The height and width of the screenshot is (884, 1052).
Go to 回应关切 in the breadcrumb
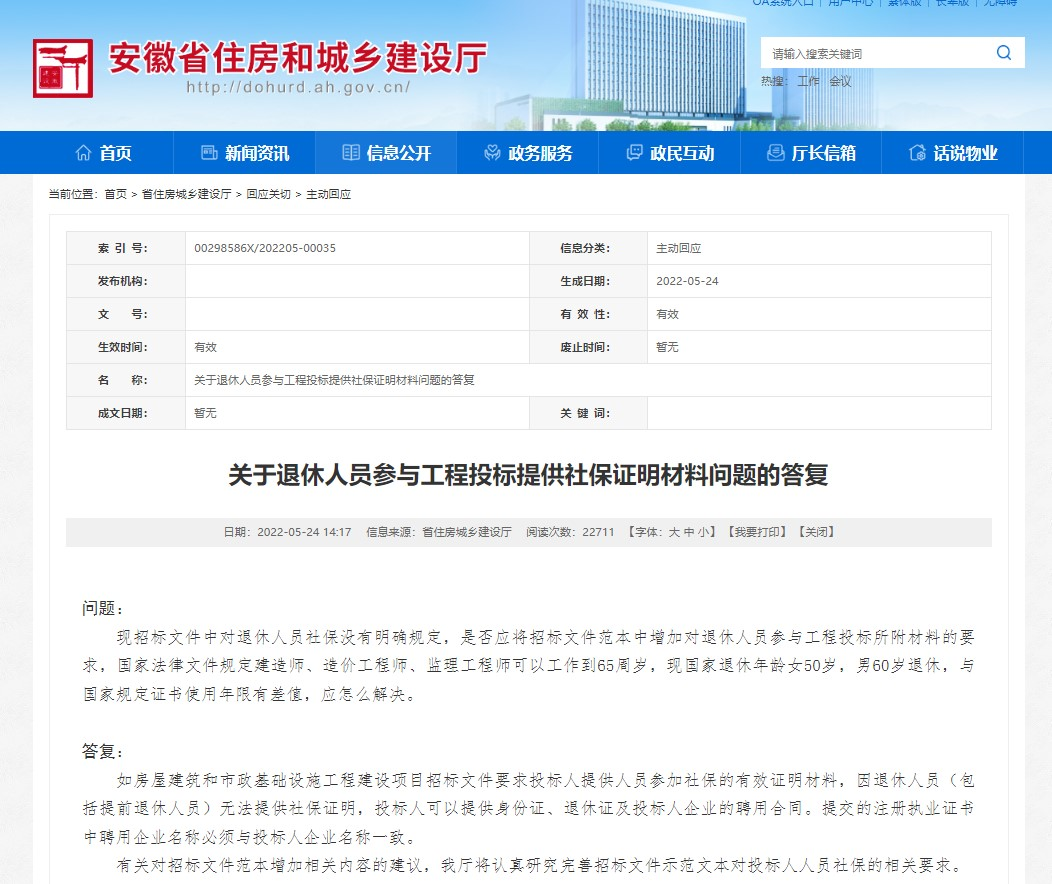pos(268,194)
